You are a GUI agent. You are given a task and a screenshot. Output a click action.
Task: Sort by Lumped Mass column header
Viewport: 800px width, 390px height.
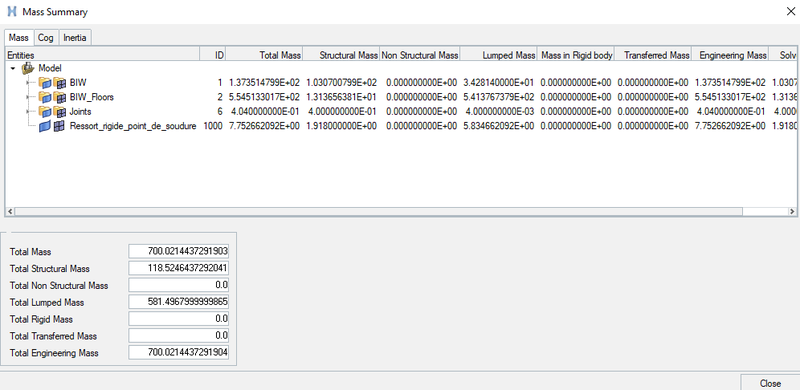coord(499,55)
